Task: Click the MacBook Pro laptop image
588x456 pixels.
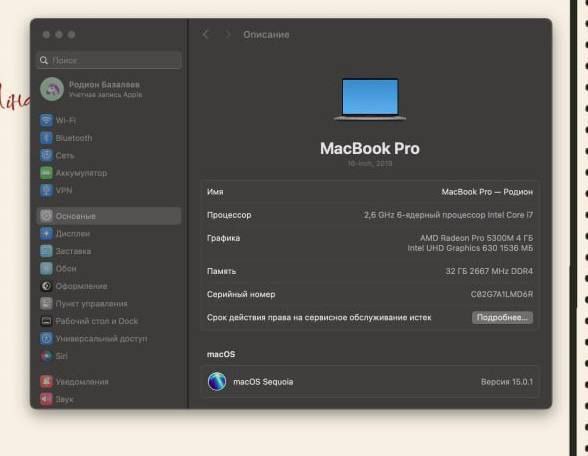Action: [x=370, y=99]
